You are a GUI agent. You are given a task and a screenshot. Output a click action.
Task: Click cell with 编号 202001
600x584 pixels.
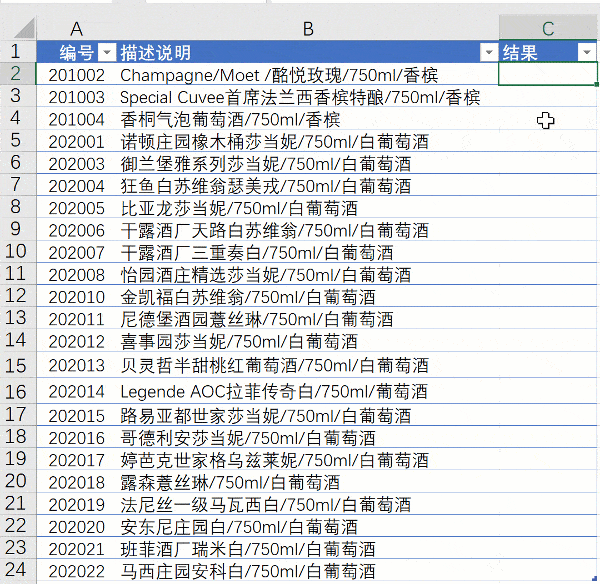click(77, 140)
